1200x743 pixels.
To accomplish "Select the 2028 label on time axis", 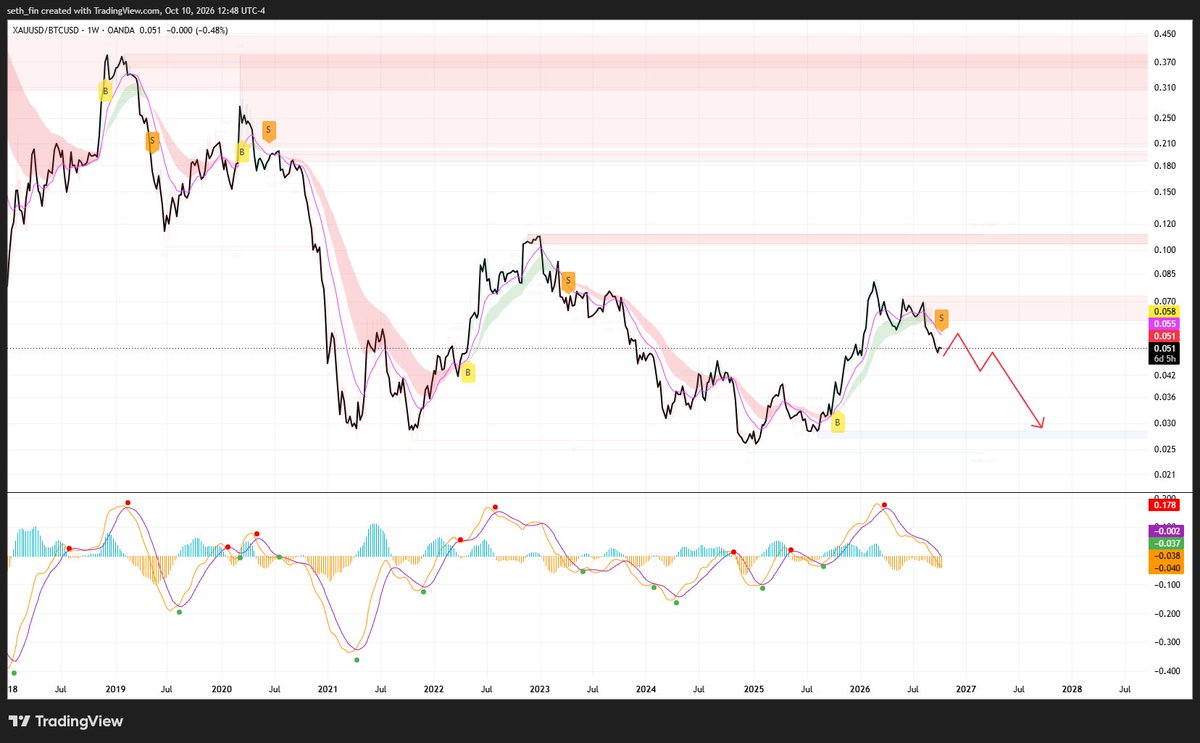I will 1071,689.
